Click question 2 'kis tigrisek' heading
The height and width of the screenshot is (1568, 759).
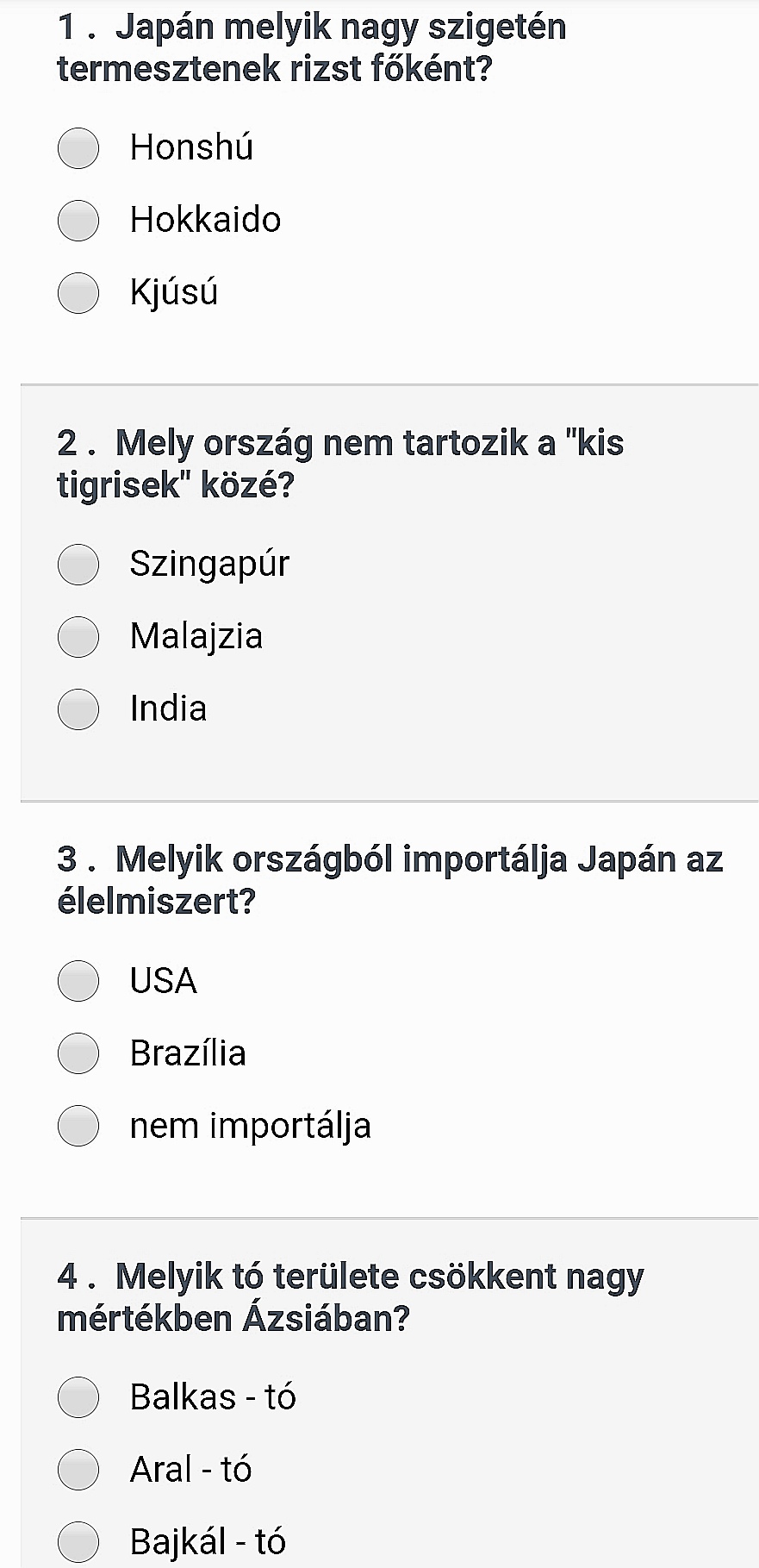tap(340, 464)
